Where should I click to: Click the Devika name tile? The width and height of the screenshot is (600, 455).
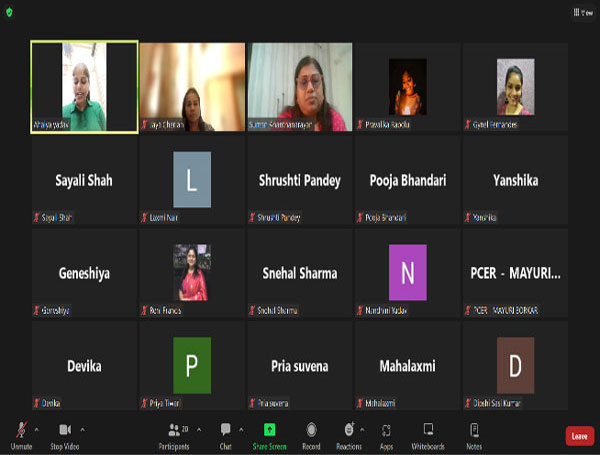84,366
